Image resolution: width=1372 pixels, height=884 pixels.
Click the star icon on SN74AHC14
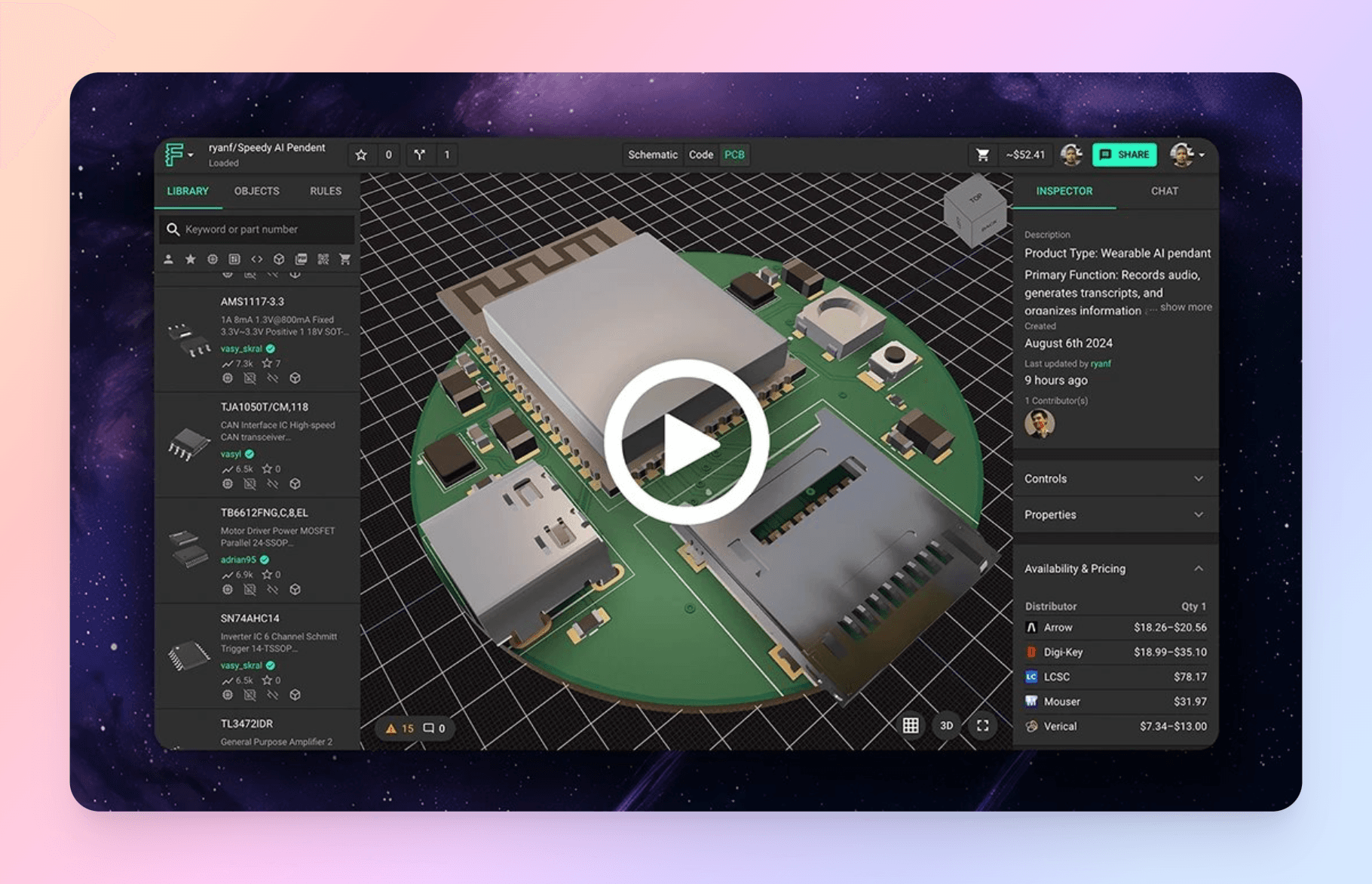pyautogui.click(x=267, y=680)
